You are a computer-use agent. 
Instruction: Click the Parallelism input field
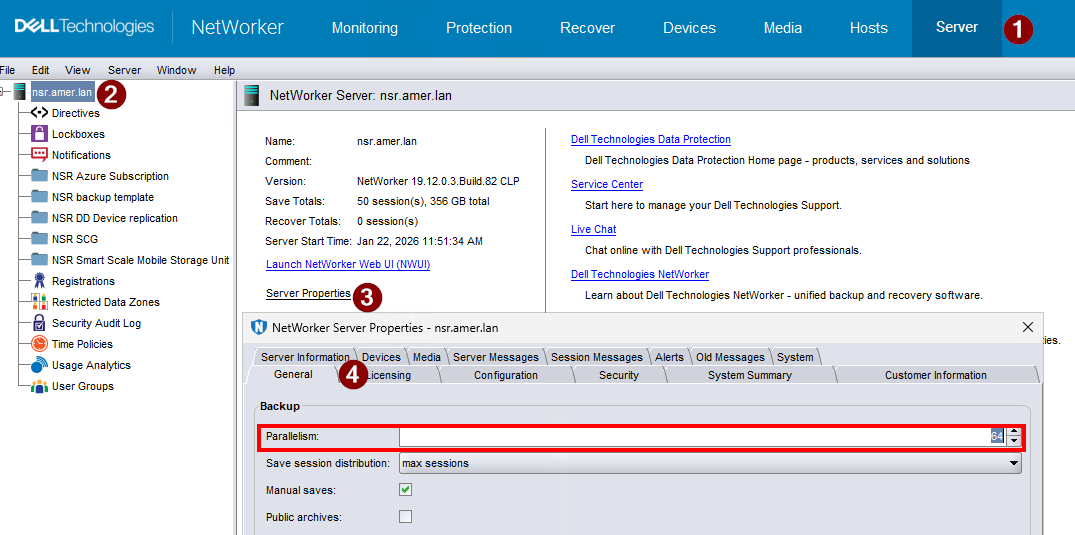[703, 437]
